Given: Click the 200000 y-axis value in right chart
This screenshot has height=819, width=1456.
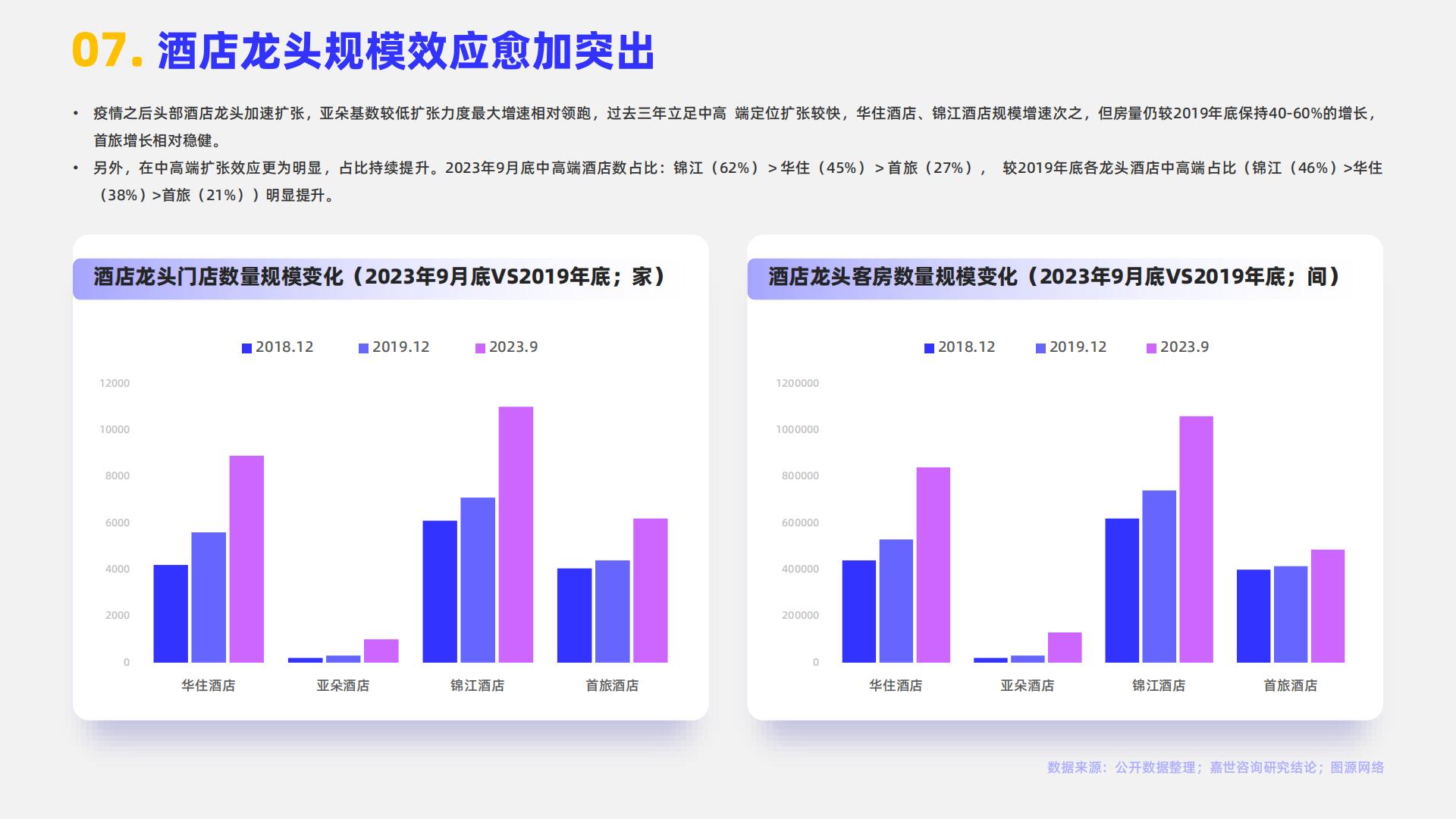Looking at the screenshot, I should (800, 616).
